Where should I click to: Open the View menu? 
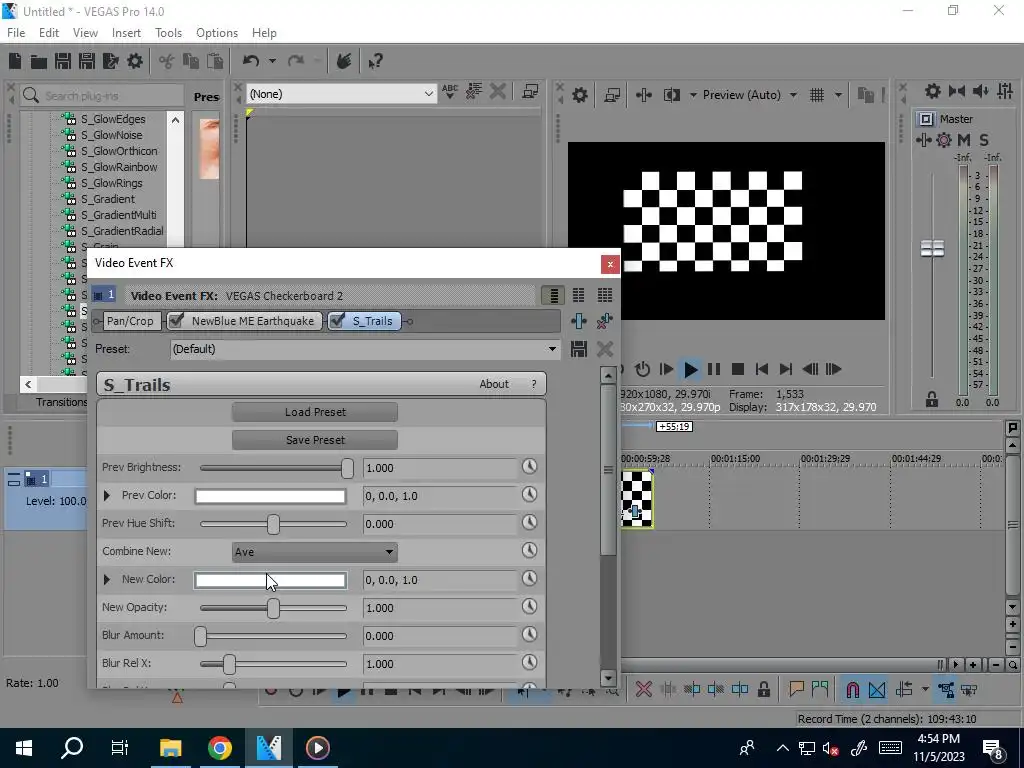coord(85,33)
